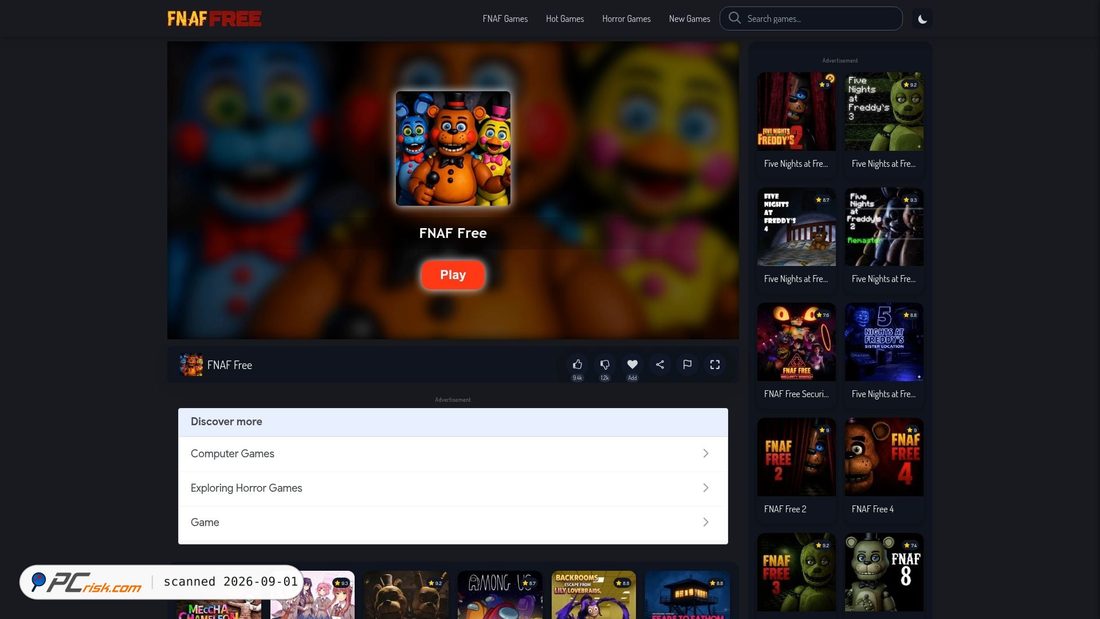Click the thumbs down dislike icon
Image resolution: width=1100 pixels, height=619 pixels.
click(605, 364)
